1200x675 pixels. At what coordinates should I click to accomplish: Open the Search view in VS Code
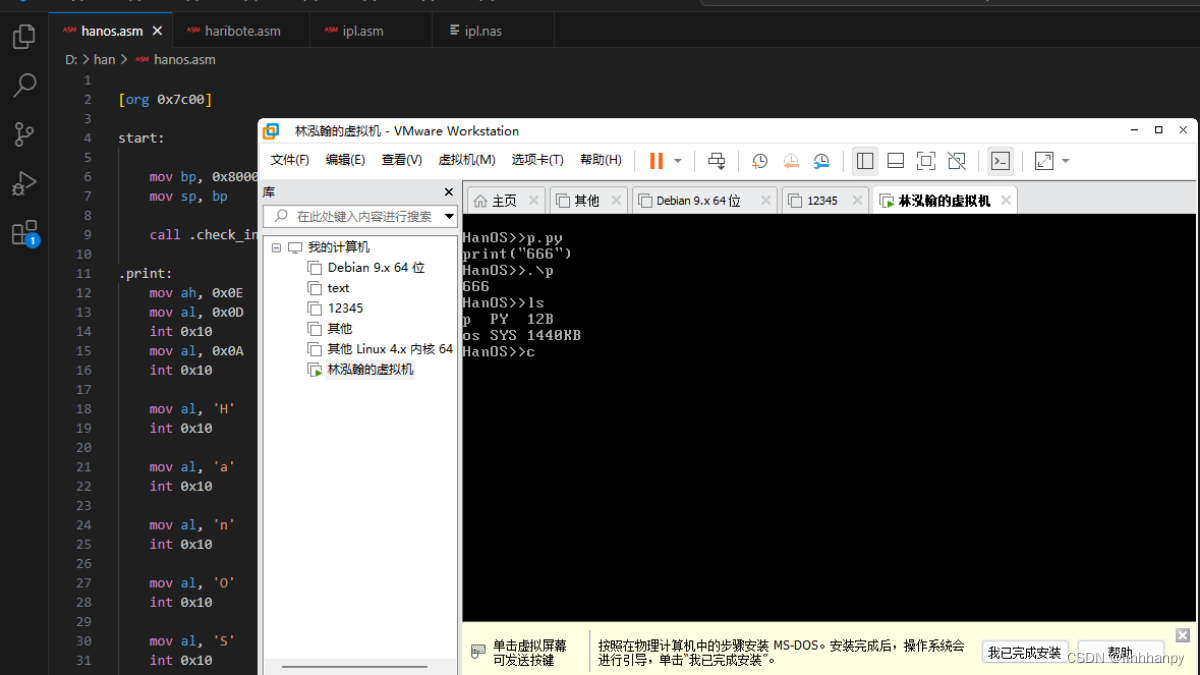tap(24, 86)
